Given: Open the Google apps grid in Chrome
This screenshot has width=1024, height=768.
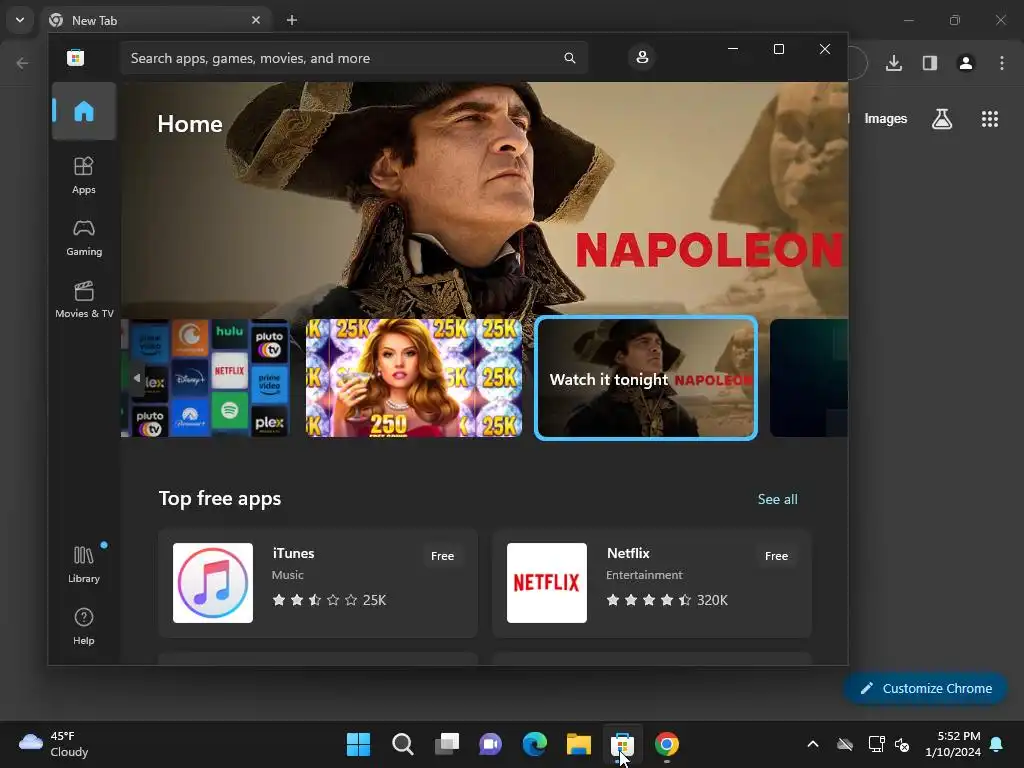Looking at the screenshot, I should (990, 119).
